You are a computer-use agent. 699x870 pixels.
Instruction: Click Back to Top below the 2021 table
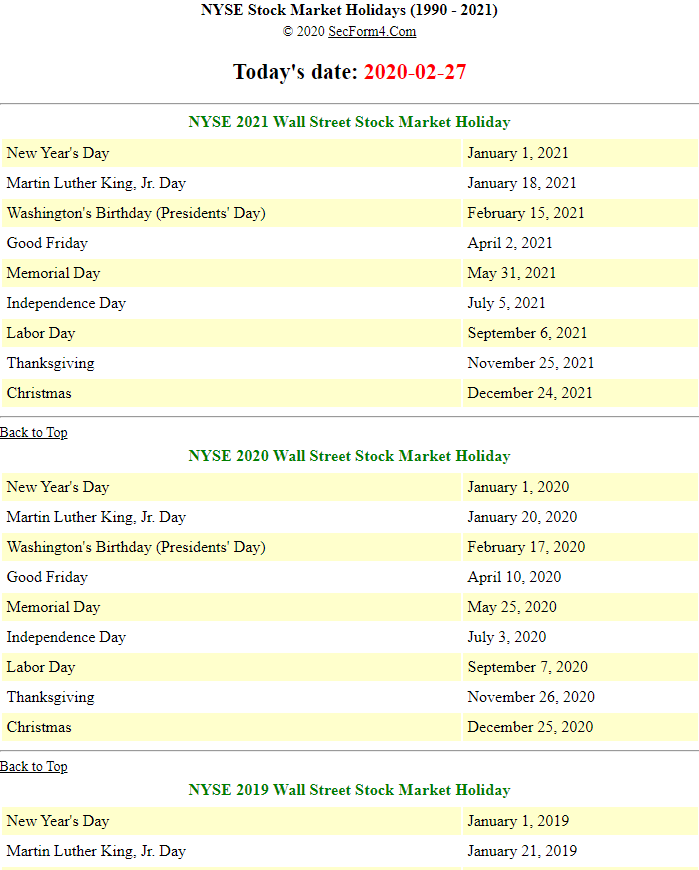(x=34, y=433)
